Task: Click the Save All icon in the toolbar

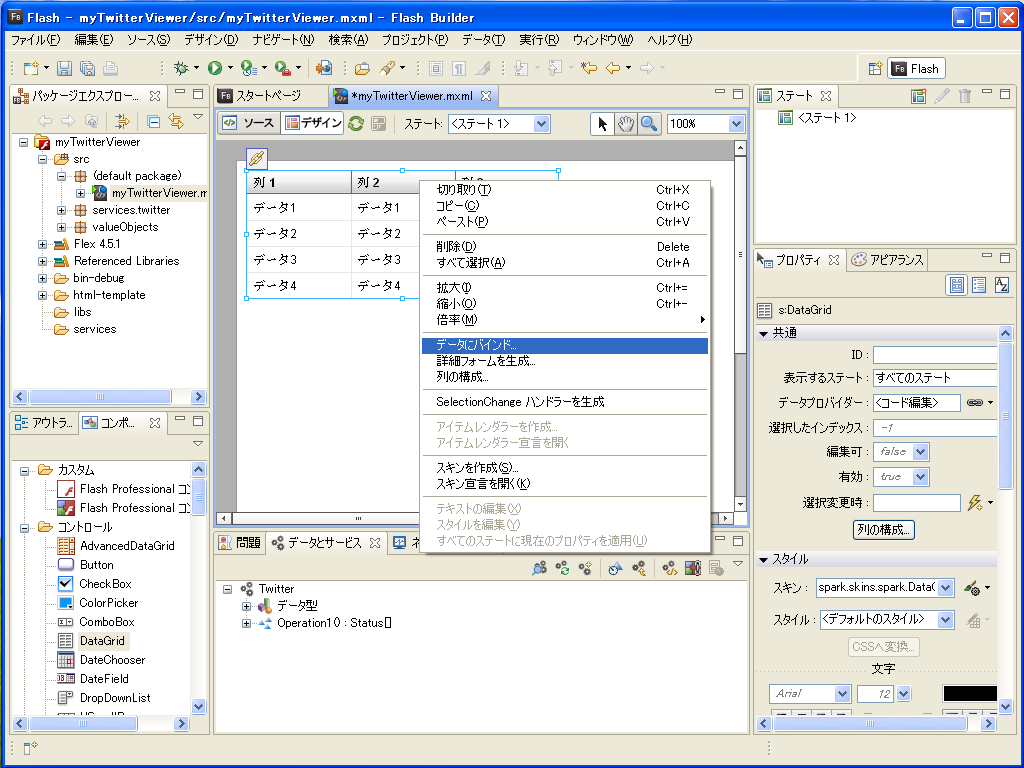Action: coord(88,68)
